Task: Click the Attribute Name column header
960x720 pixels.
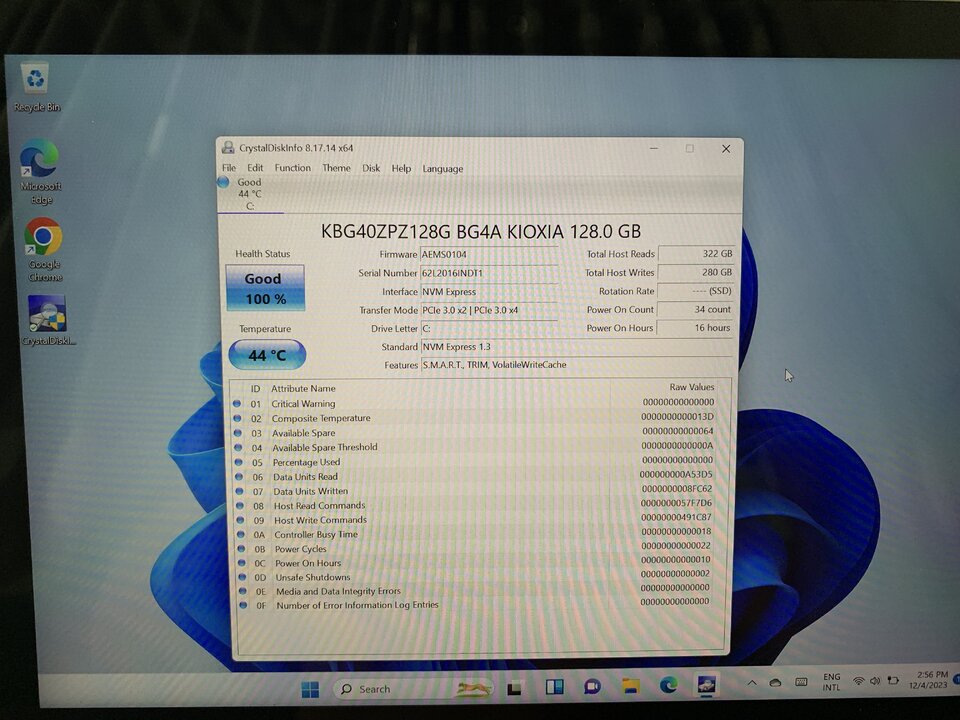Action: pyautogui.click(x=303, y=388)
